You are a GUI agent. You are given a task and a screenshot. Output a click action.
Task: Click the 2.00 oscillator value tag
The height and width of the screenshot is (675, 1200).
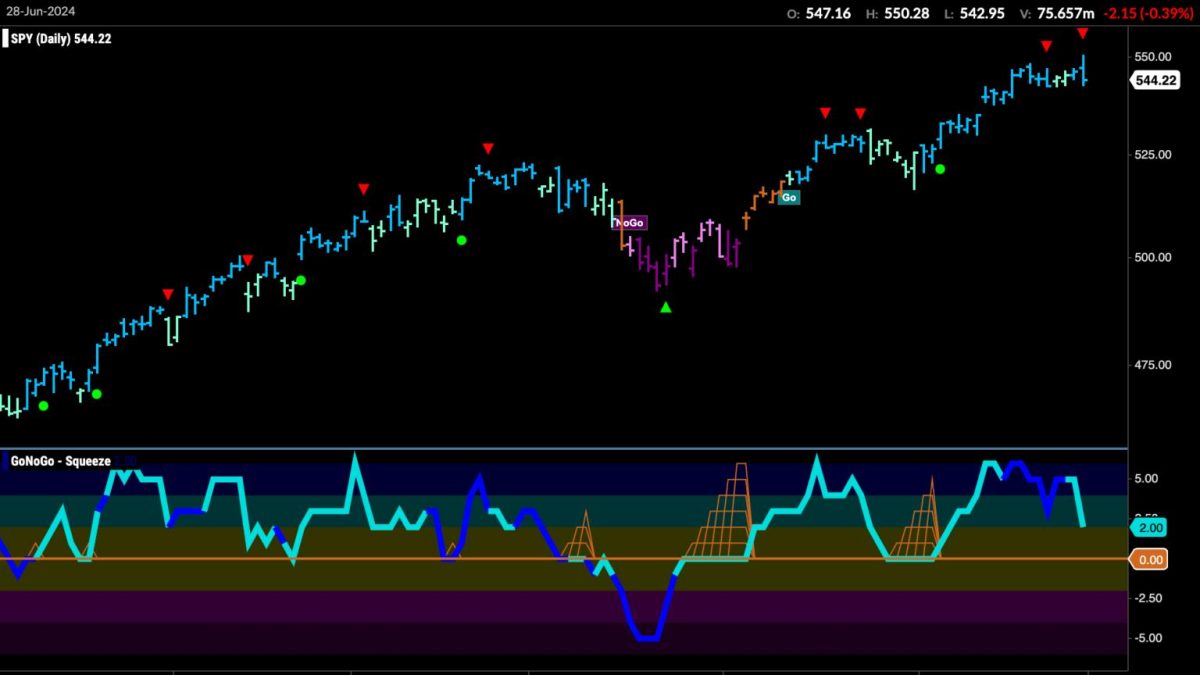1148,527
